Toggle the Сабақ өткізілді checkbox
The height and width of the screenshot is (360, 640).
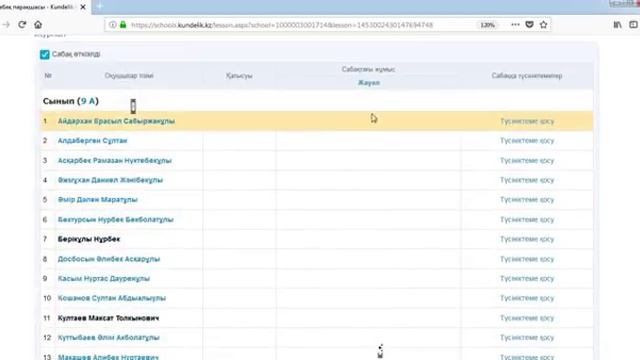(44, 54)
